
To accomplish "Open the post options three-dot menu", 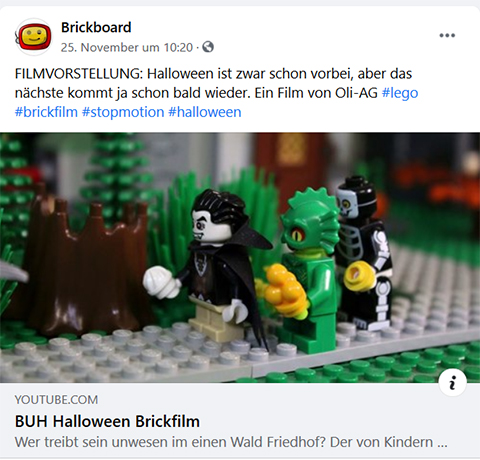I will [x=447, y=35].
